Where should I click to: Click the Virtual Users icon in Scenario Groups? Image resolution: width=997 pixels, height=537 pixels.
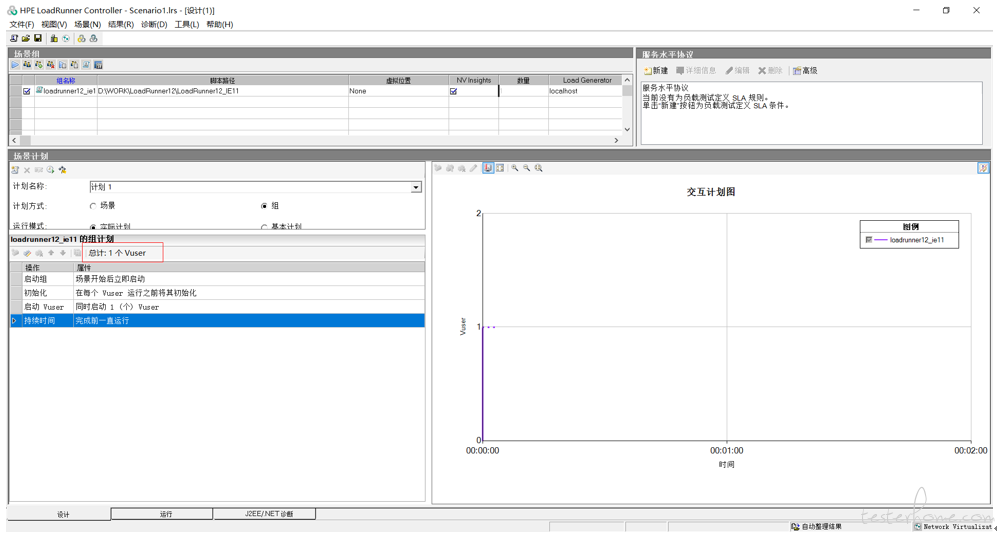pyautogui.click(x=27, y=65)
